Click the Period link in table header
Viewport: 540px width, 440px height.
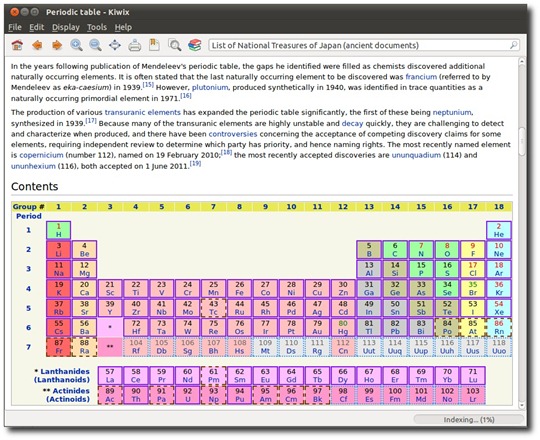(x=29, y=216)
